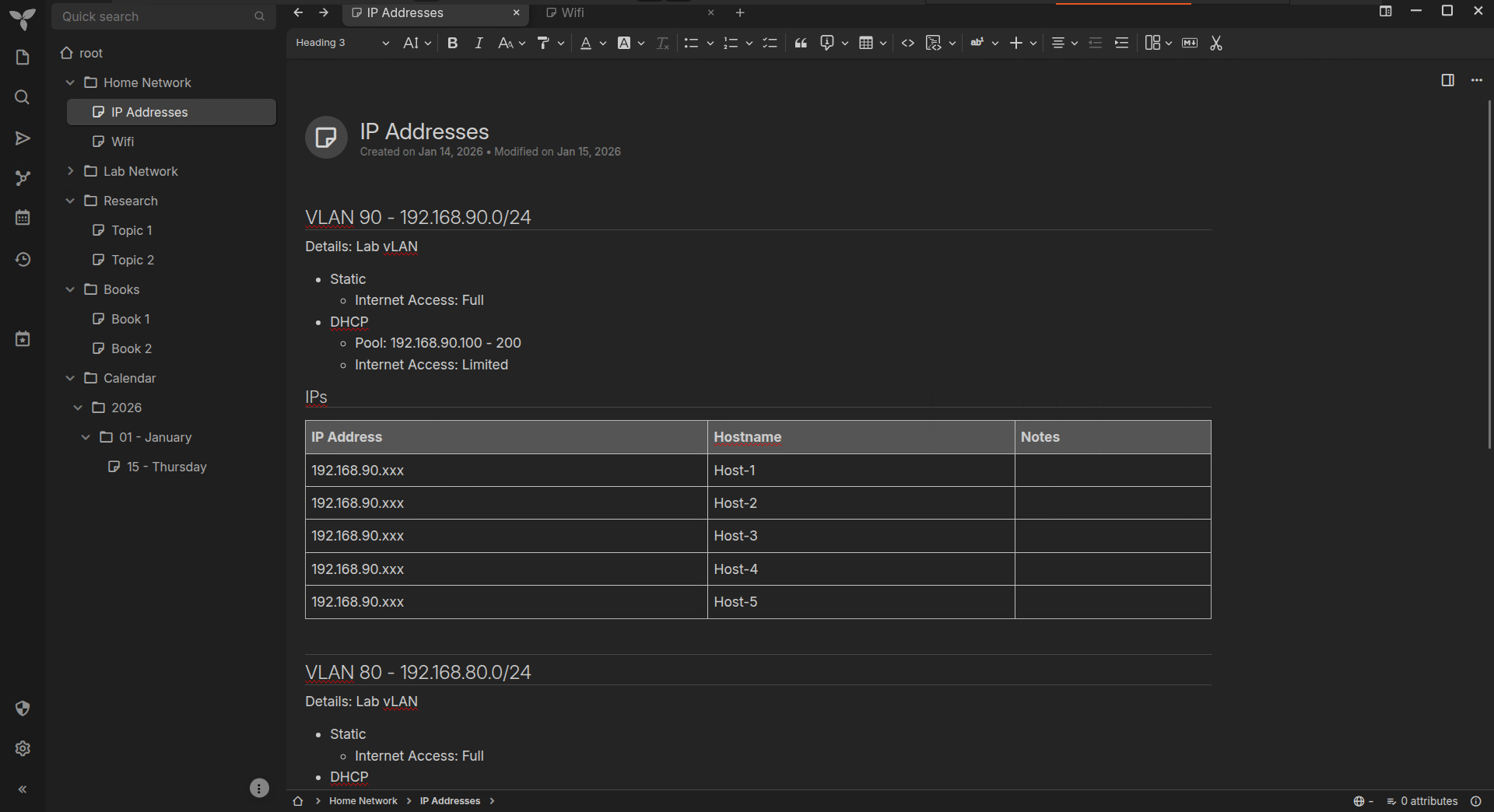Open a new tab with plus button
The image size is (1494, 812).
pos(740,12)
